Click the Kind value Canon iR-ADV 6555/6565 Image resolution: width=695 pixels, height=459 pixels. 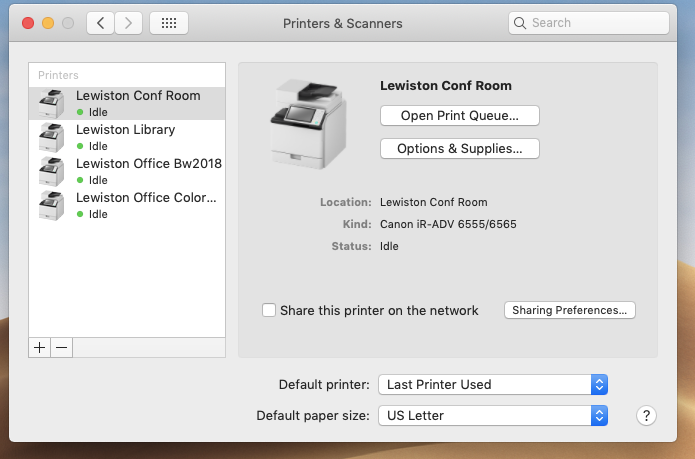[x=448, y=224]
